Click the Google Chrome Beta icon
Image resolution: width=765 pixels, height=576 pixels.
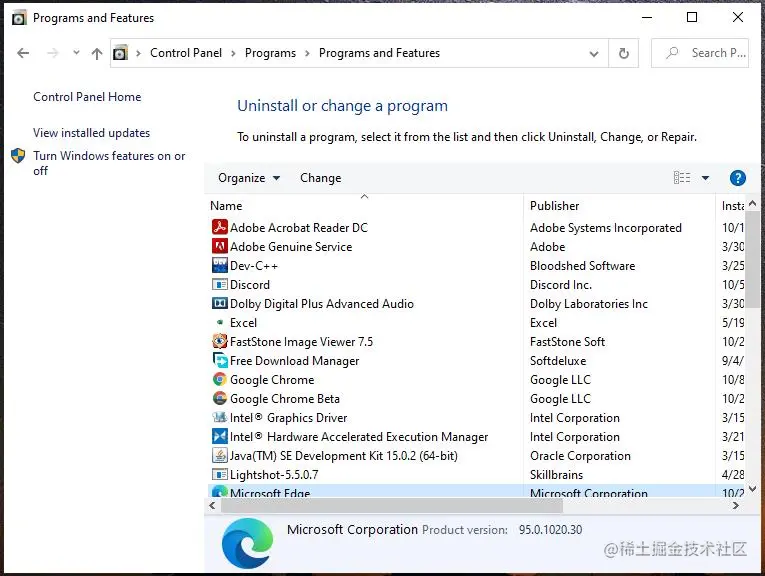[x=220, y=398]
